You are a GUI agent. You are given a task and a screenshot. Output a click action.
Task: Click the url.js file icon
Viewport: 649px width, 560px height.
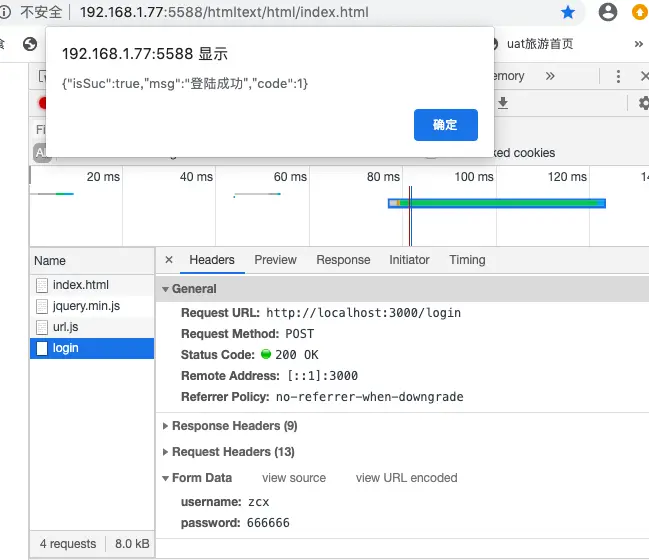pyautogui.click(x=42, y=327)
